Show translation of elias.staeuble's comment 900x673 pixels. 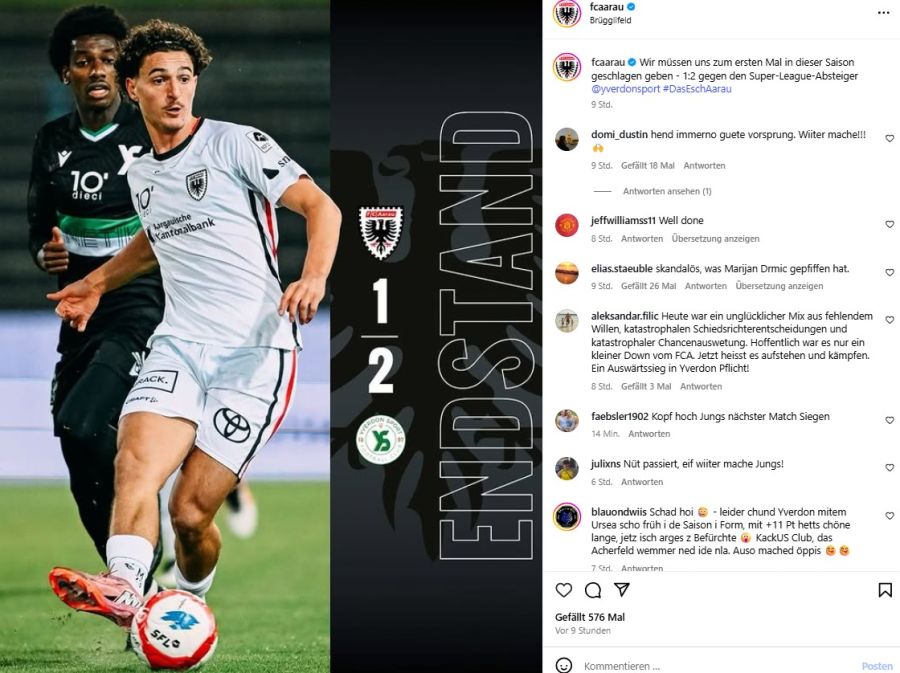coord(779,286)
